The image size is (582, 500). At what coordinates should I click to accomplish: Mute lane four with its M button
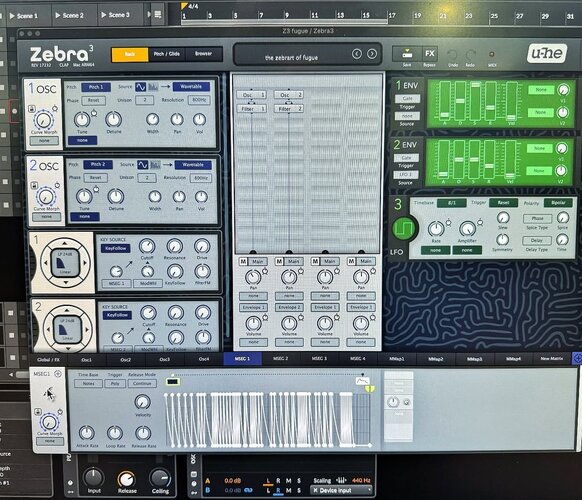(x=351, y=261)
